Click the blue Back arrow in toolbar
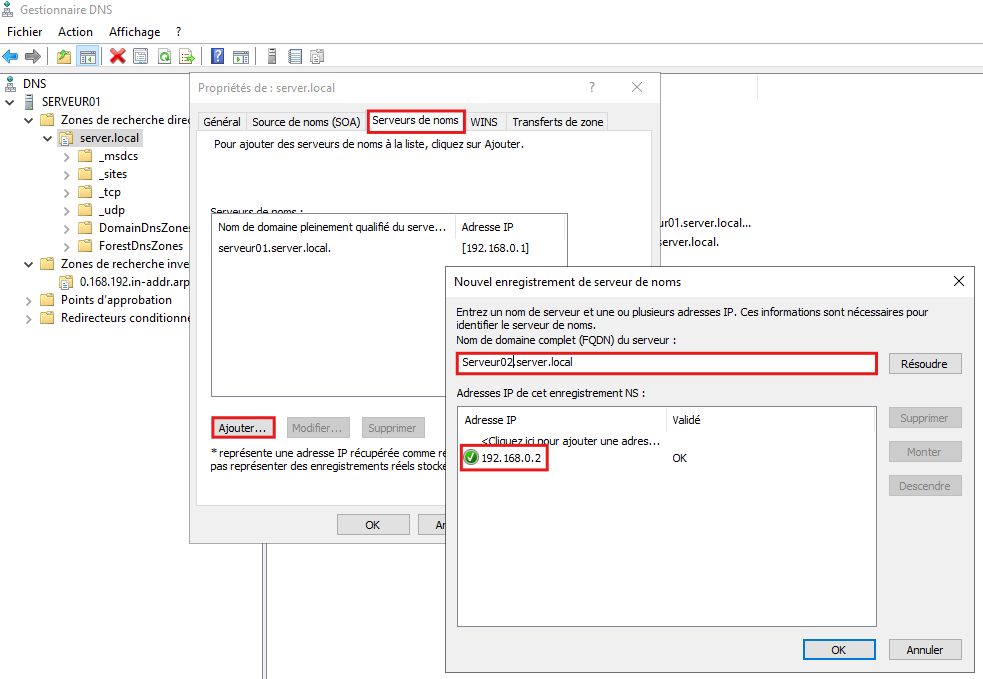This screenshot has height=679, width=983. click(11, 57)
